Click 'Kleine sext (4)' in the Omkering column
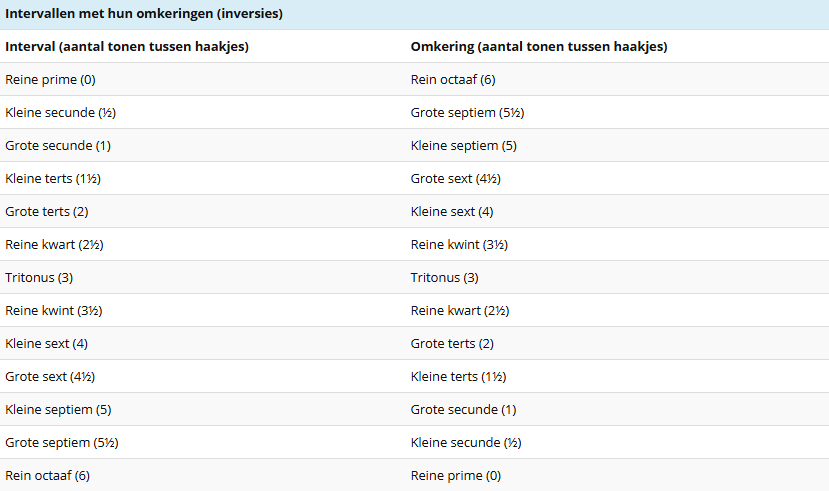Viewport: 829px width, 491px height. click(x=452, y=212)
